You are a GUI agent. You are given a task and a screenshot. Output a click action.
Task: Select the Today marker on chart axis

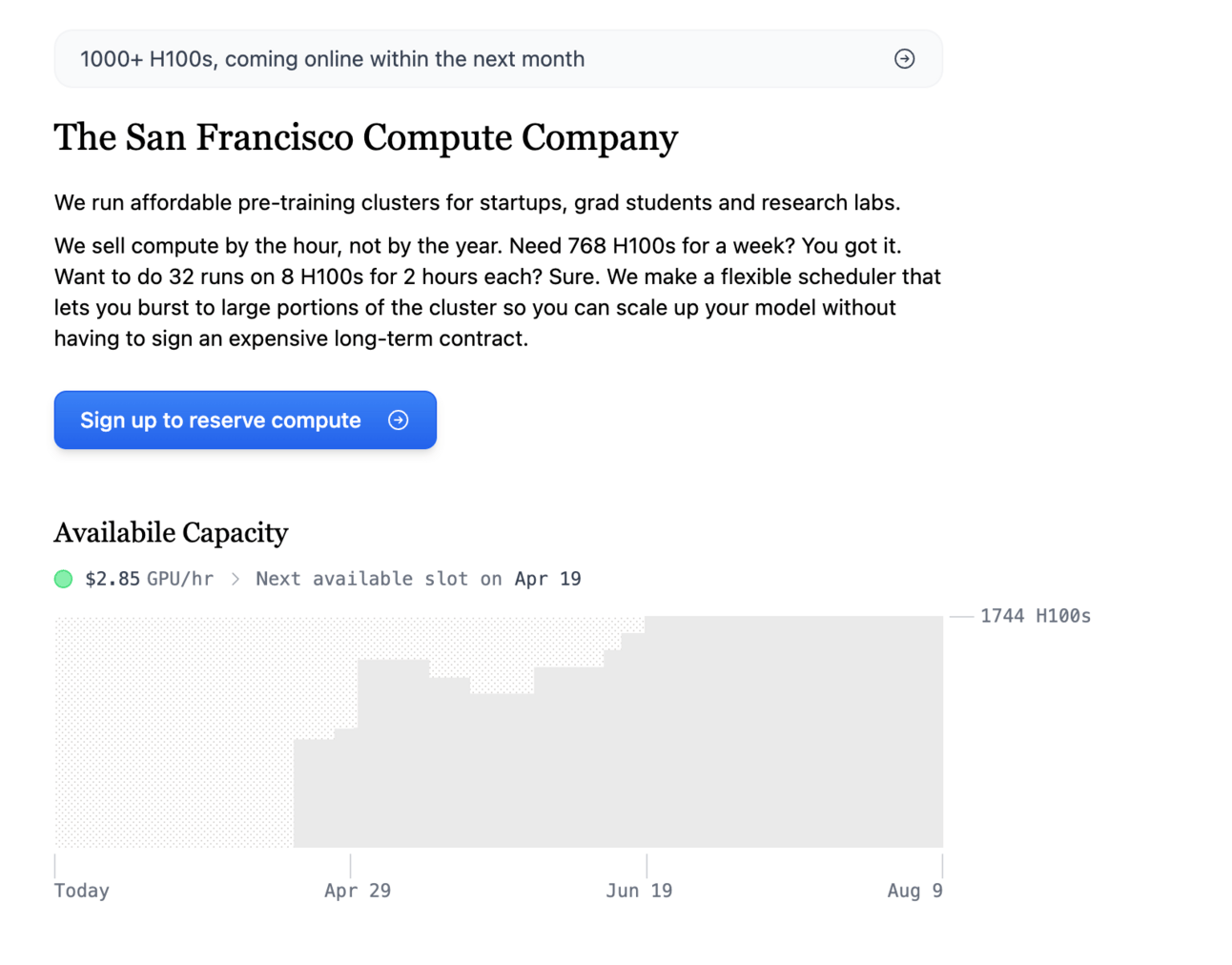pyautogui.click(x=82, y=891)
